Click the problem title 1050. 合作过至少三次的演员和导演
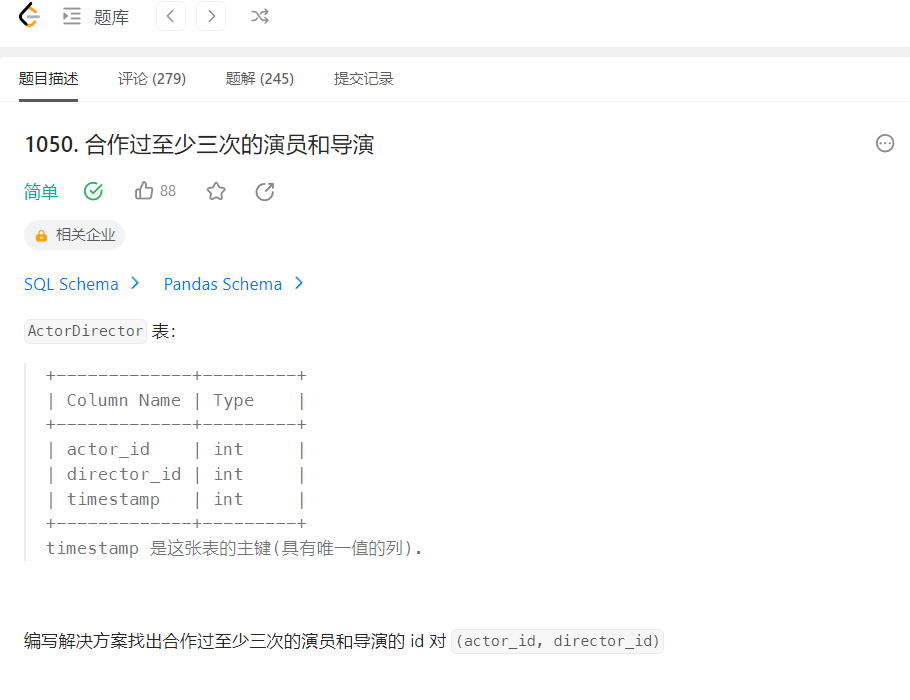 point(199,145)
